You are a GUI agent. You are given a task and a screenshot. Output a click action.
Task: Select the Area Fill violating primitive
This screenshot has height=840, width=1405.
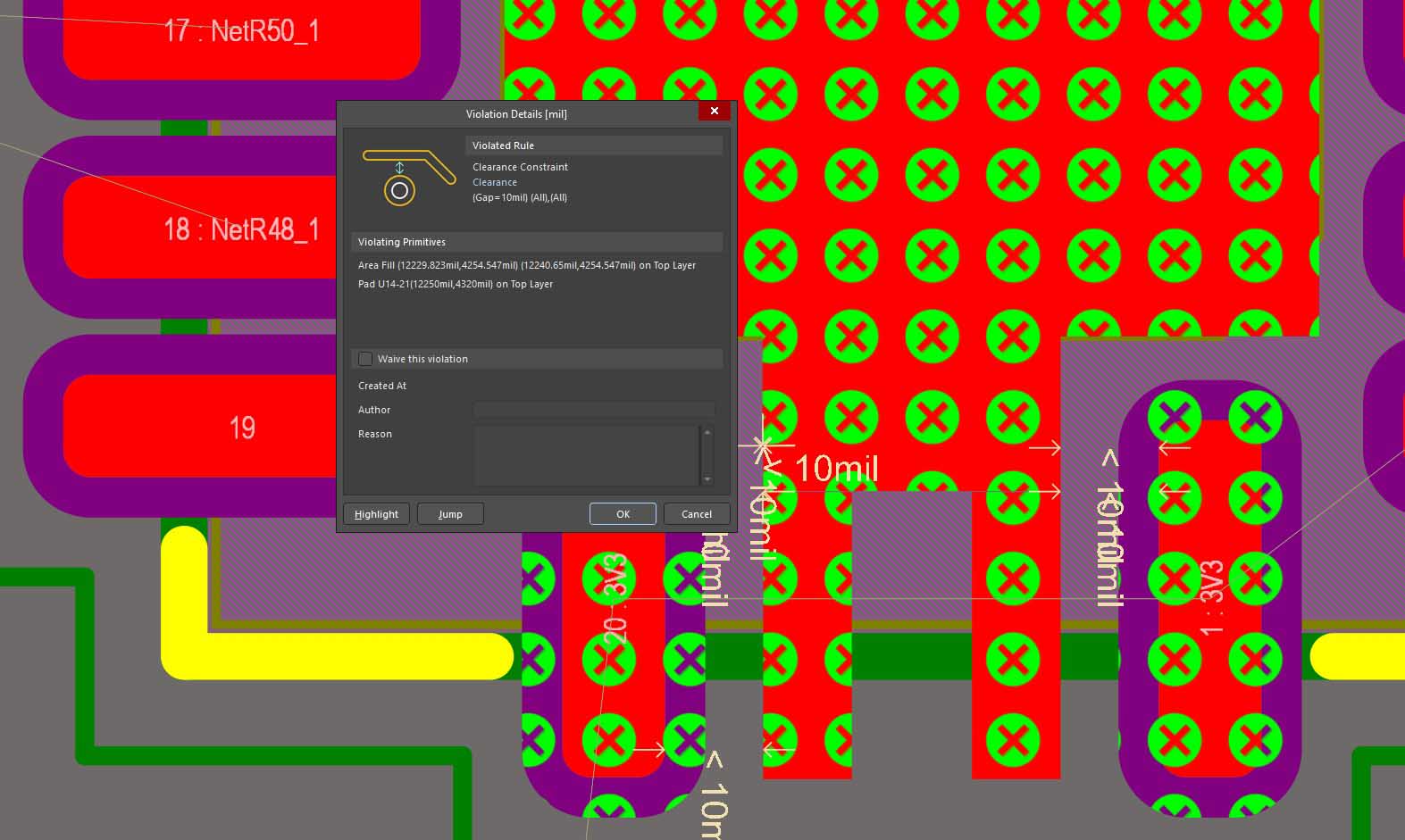526,265
